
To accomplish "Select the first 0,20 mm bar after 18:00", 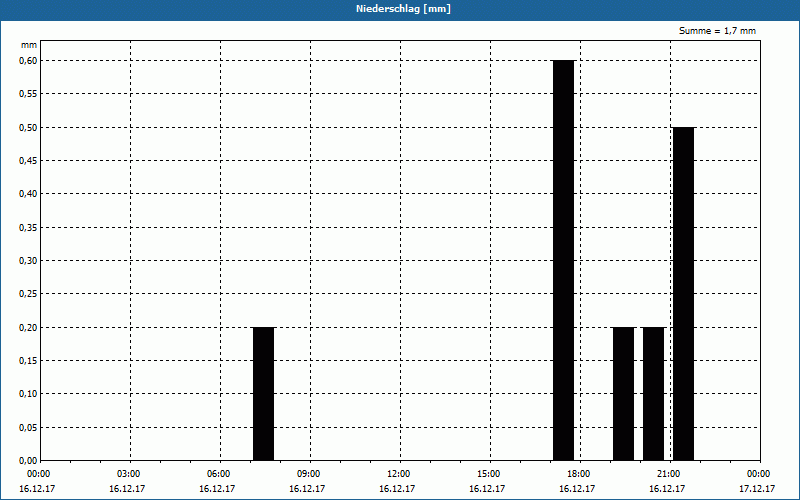I will 623,394.
